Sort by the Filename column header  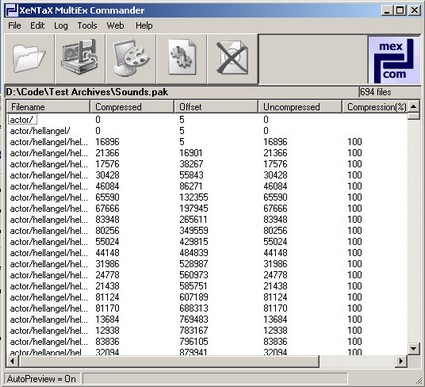pyautogui.click(x=48, y=107)
